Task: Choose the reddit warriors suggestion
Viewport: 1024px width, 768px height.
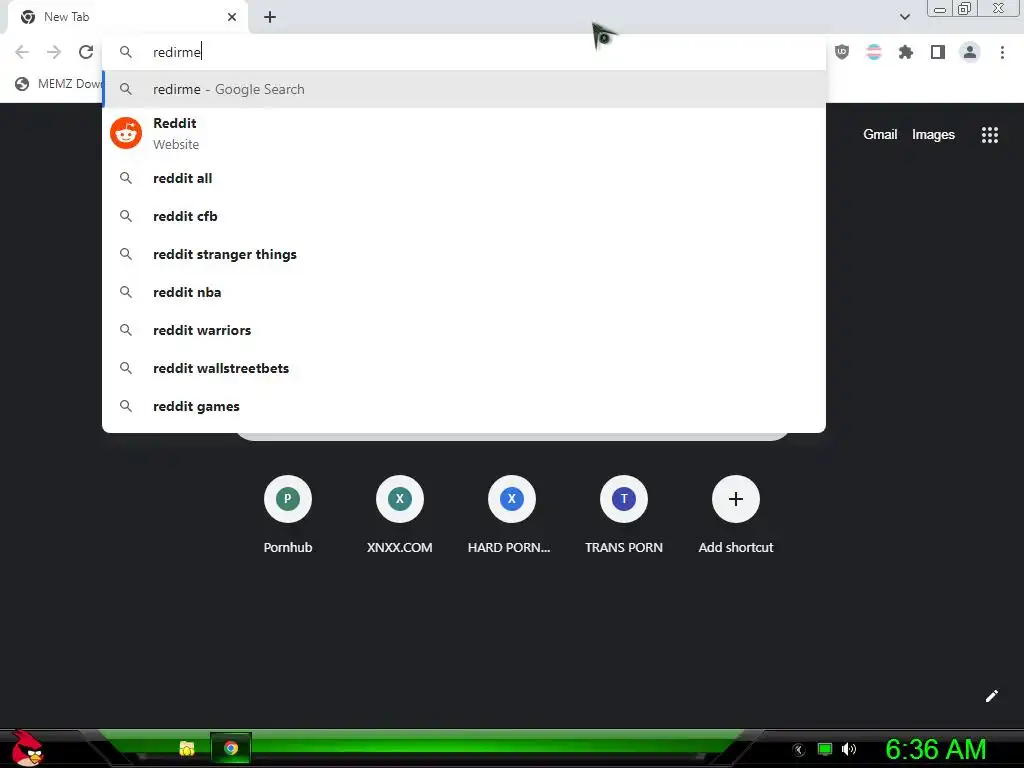Action: (464, 330)
